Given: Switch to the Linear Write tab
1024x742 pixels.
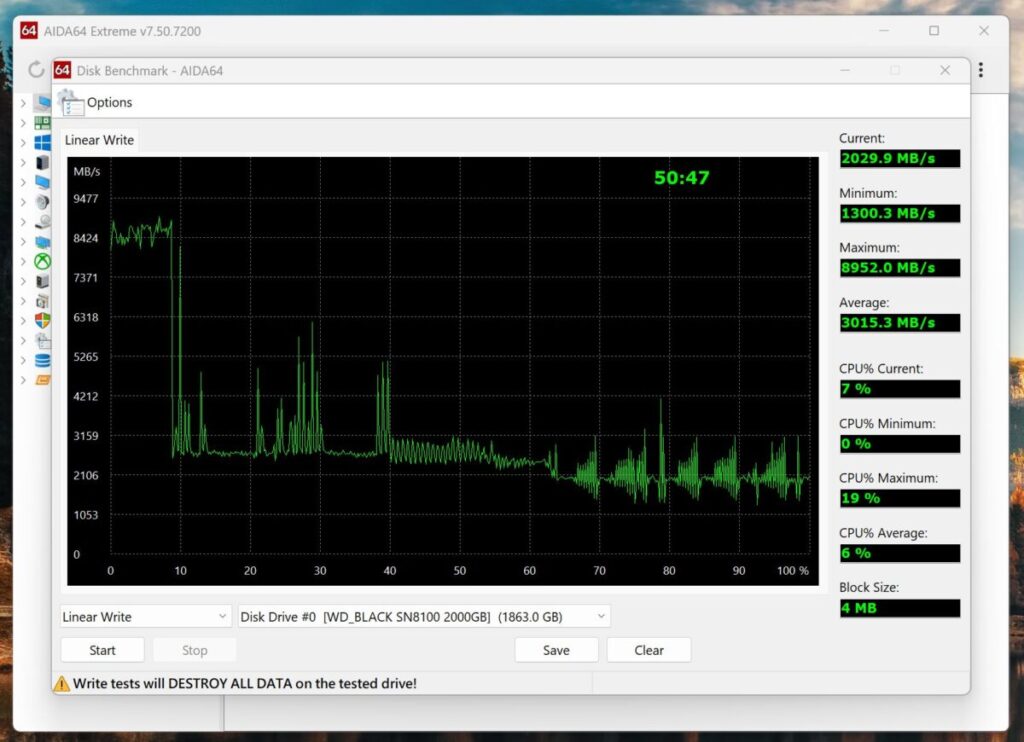Looking at the screenshot, I should [99, 140].
